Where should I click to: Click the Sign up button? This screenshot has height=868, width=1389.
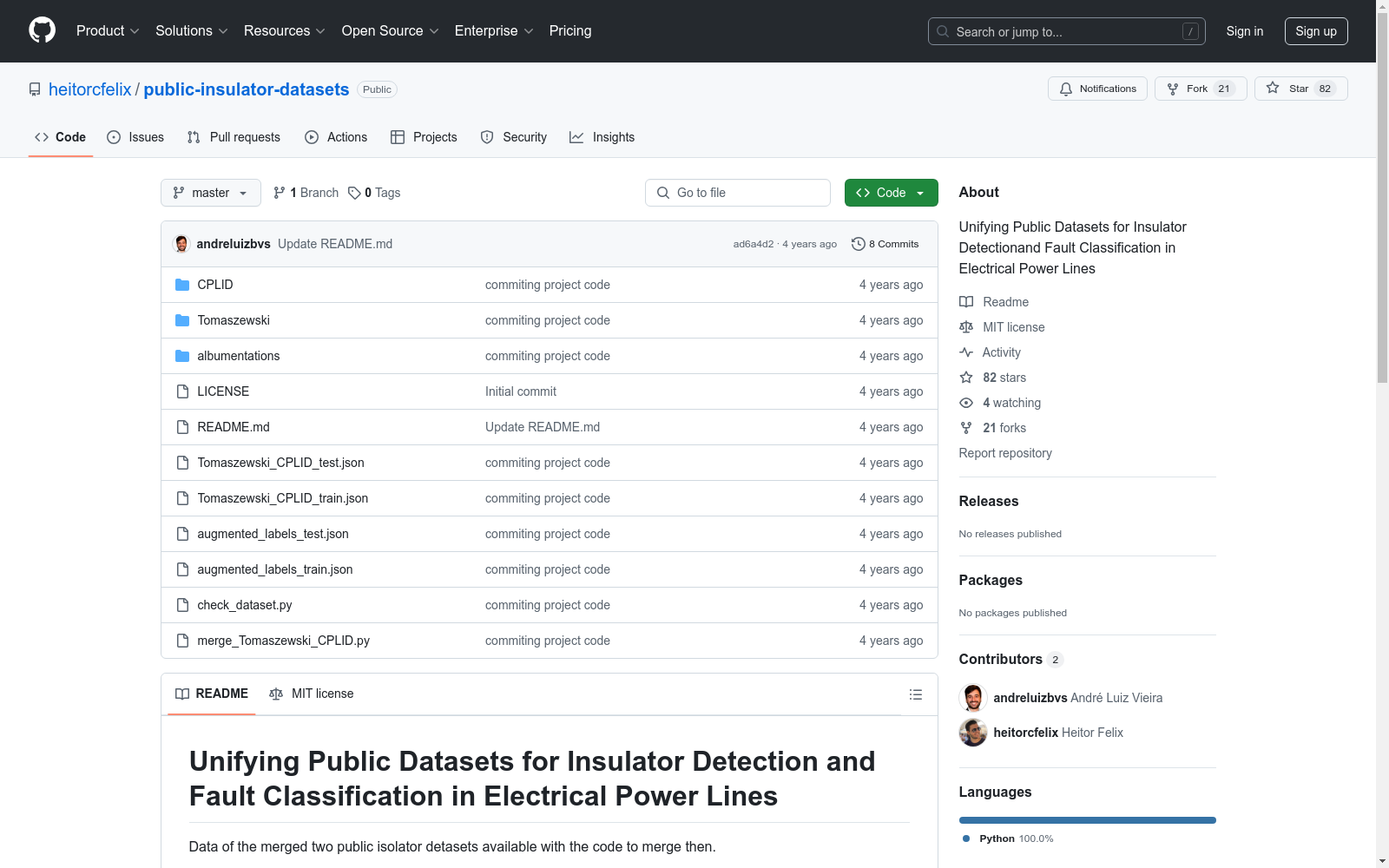point(1316,31)
